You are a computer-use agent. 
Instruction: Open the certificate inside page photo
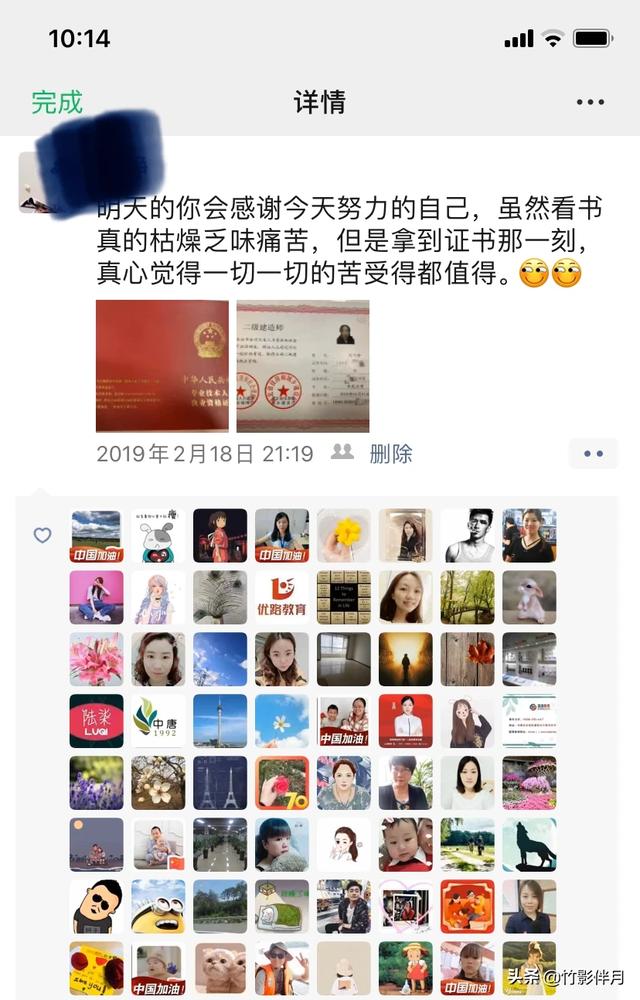click(303, 366)
